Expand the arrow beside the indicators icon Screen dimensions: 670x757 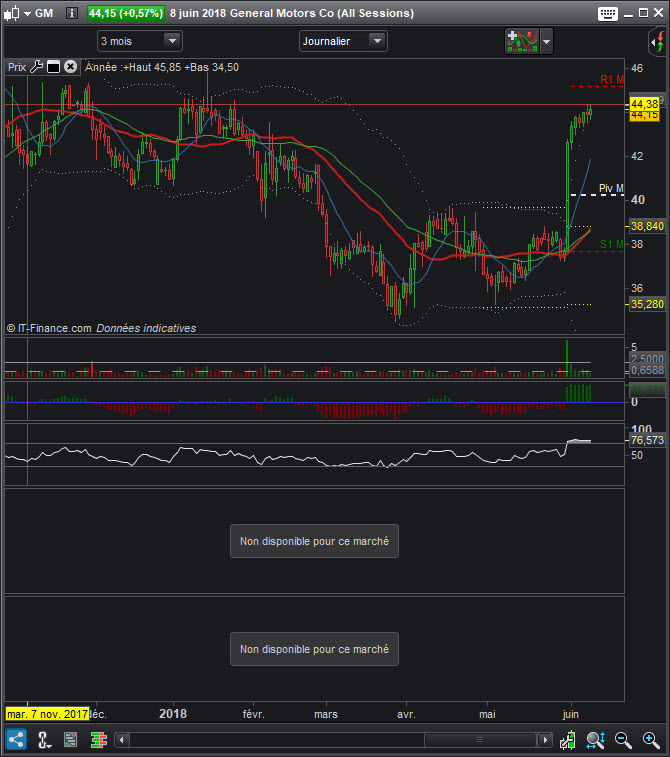coord(546,42)
